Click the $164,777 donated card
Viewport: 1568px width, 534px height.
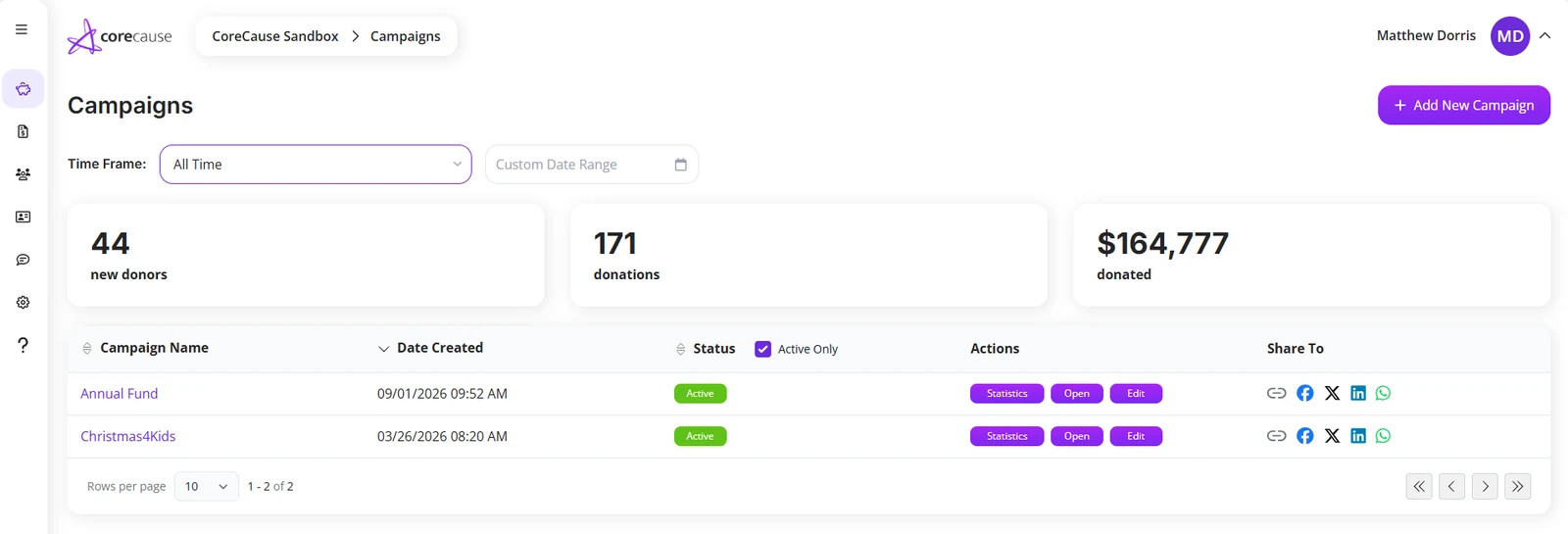(1312, 255)
